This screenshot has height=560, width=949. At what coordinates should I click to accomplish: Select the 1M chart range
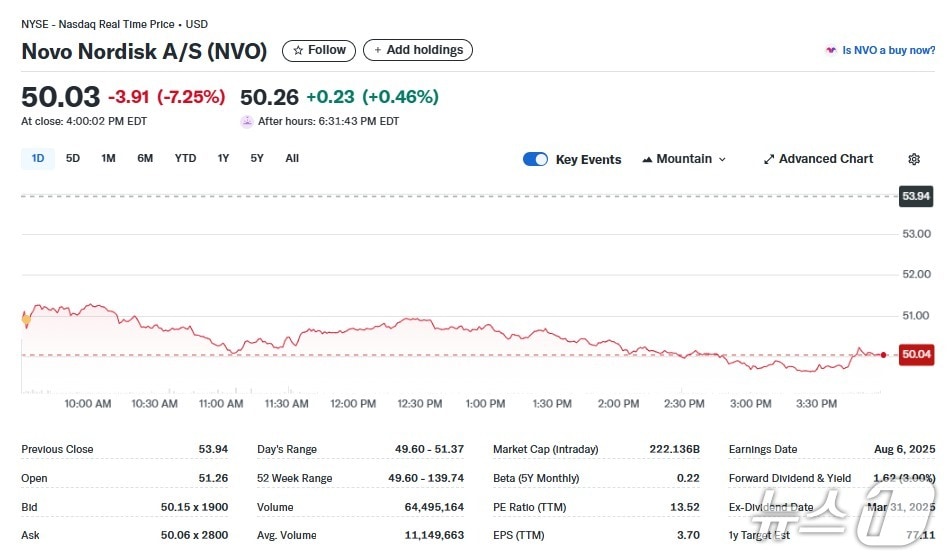[108, 158]
